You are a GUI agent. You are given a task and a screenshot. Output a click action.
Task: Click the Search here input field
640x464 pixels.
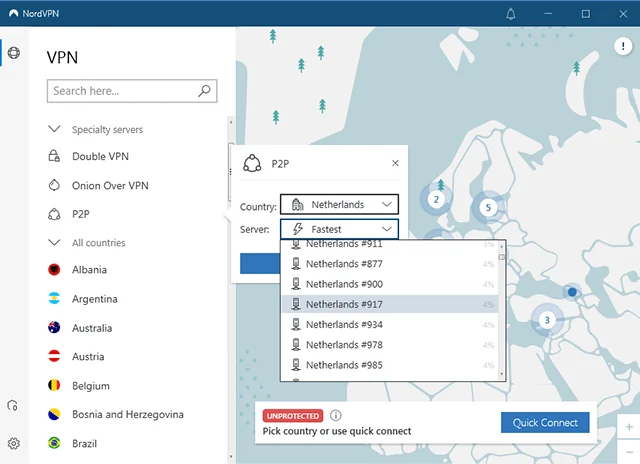(132, 91)
